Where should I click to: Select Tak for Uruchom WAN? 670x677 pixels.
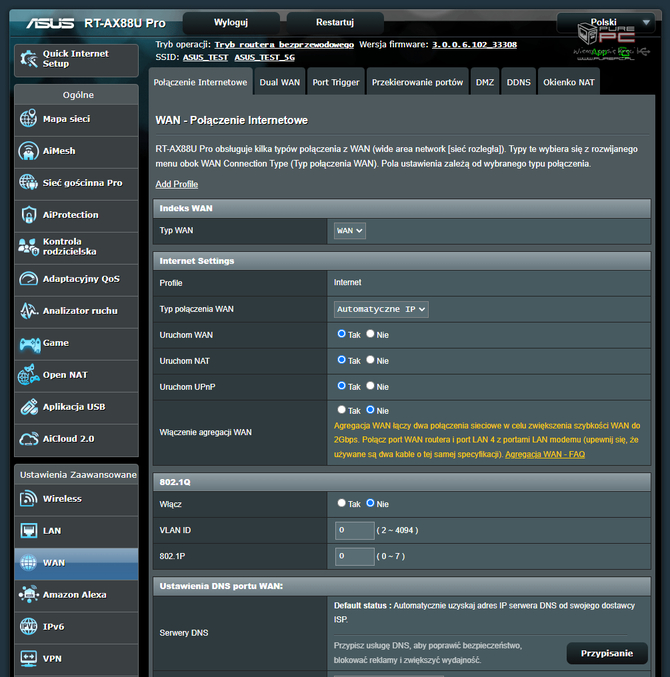click(x=341, y=334)
